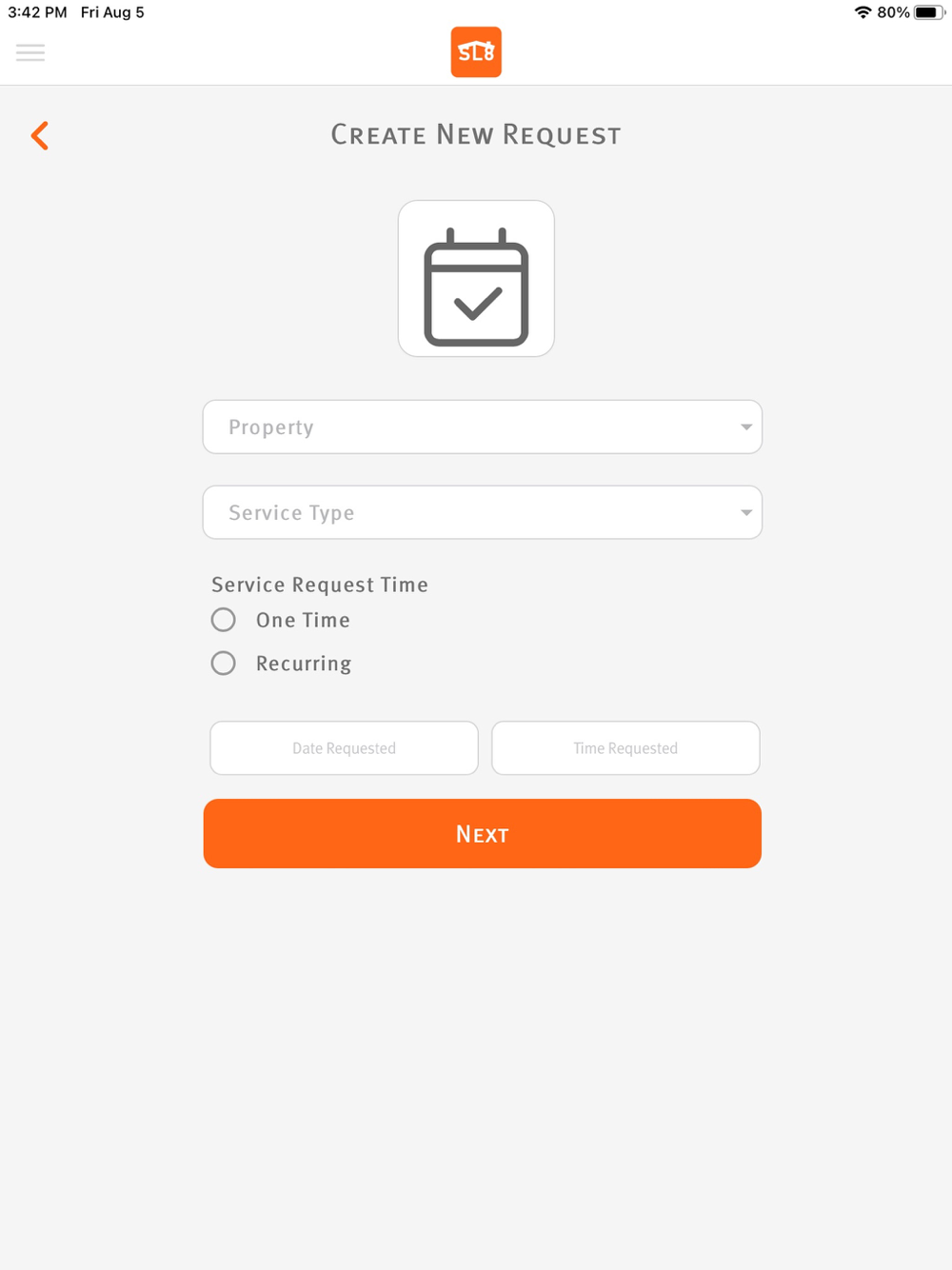The image size is (952, 1270).
Task: Tap the calendar checkmark icon
Action: point(476,278)
